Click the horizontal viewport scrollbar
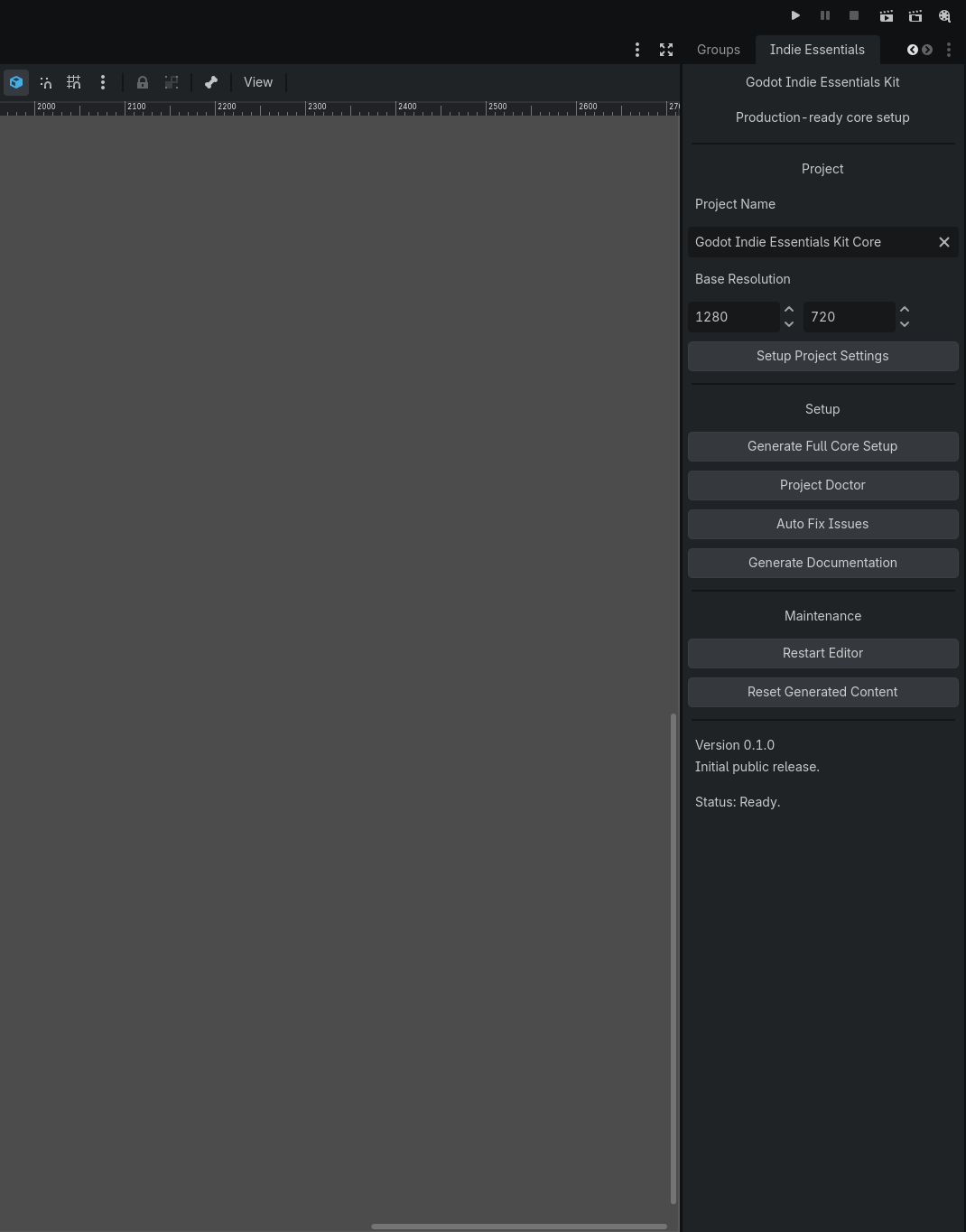966x1232 pixels. coord(519,1227)
